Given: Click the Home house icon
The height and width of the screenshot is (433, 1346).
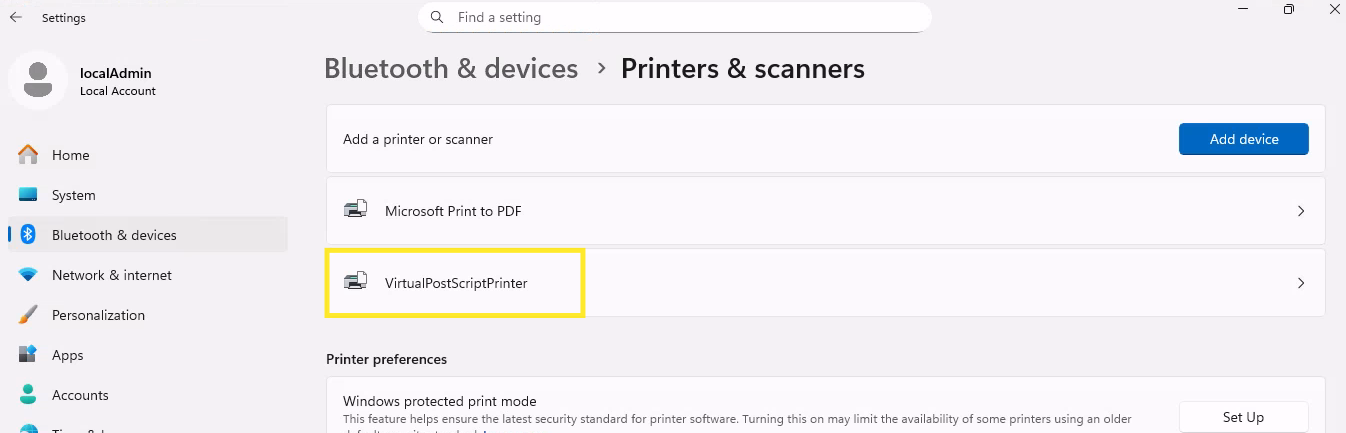Looking at the screenshot, I should [x=28, y=155].
